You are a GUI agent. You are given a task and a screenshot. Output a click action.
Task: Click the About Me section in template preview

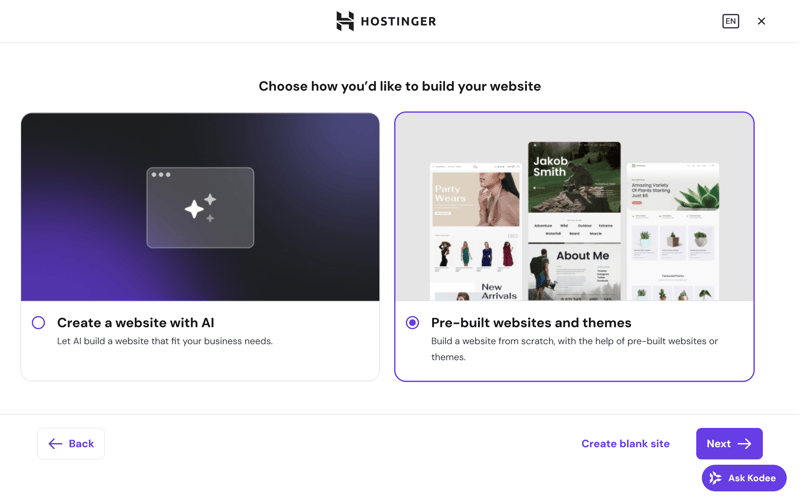coord(582,257)
